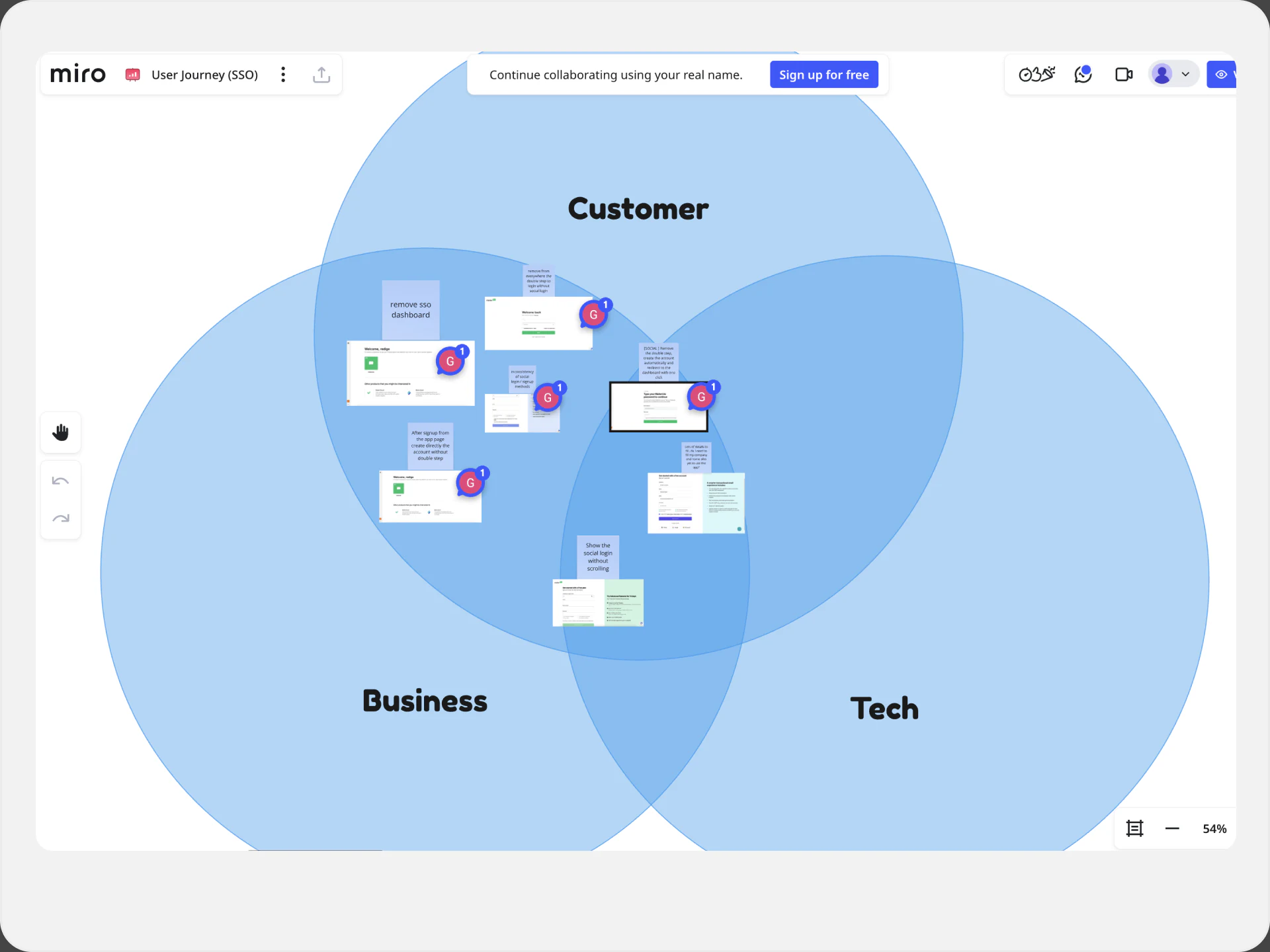Viewport: 1270px width, 952px height.
Task: Expand the user avatar dropdown chevron
Action: (1186, 75)
